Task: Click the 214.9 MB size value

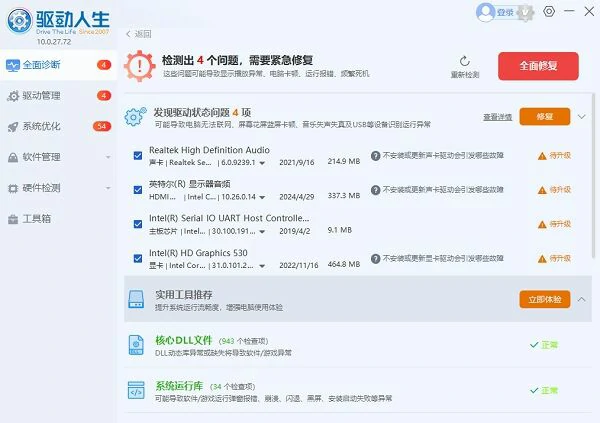Action: tap(344, 162)
